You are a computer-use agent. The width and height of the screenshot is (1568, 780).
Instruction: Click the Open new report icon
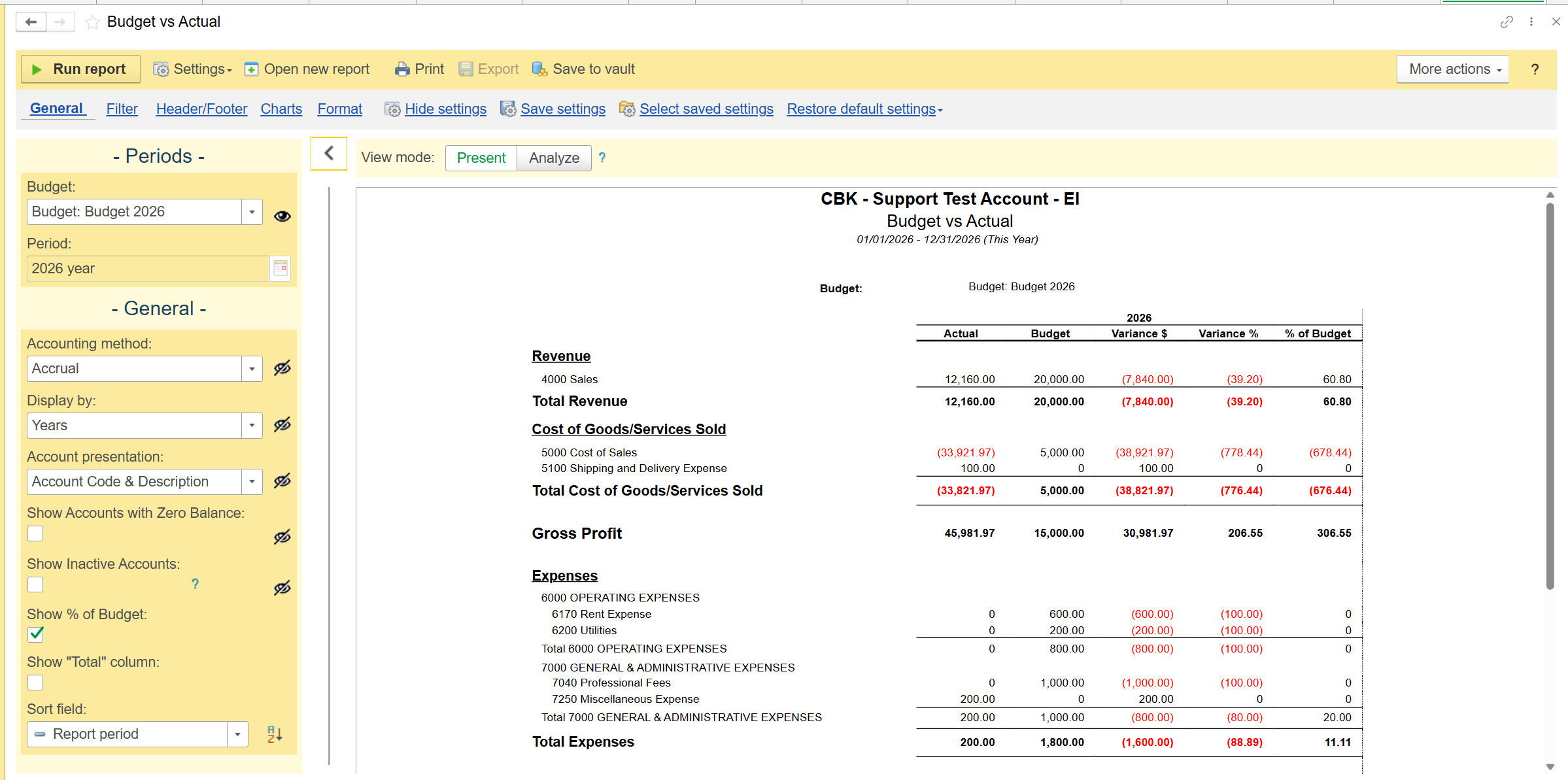(x=251, y=69)
